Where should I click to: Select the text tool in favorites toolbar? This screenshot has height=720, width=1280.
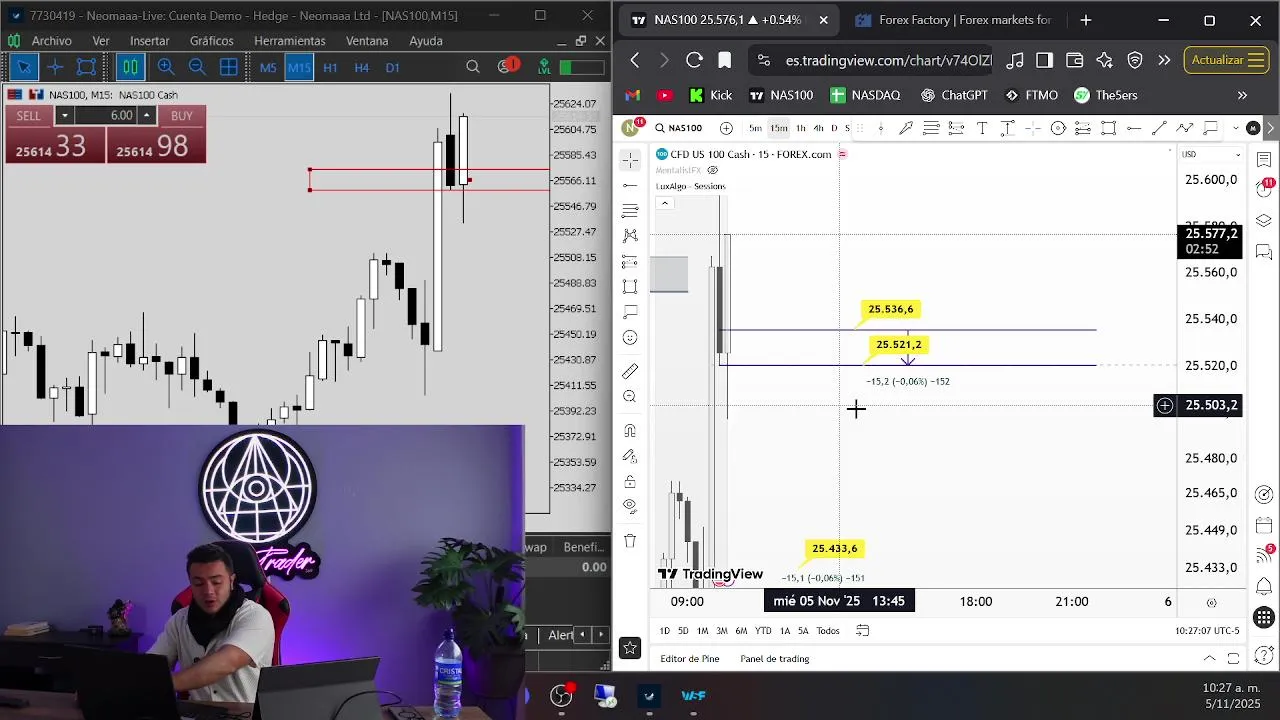pyautogui.click(x=982, y=128)
